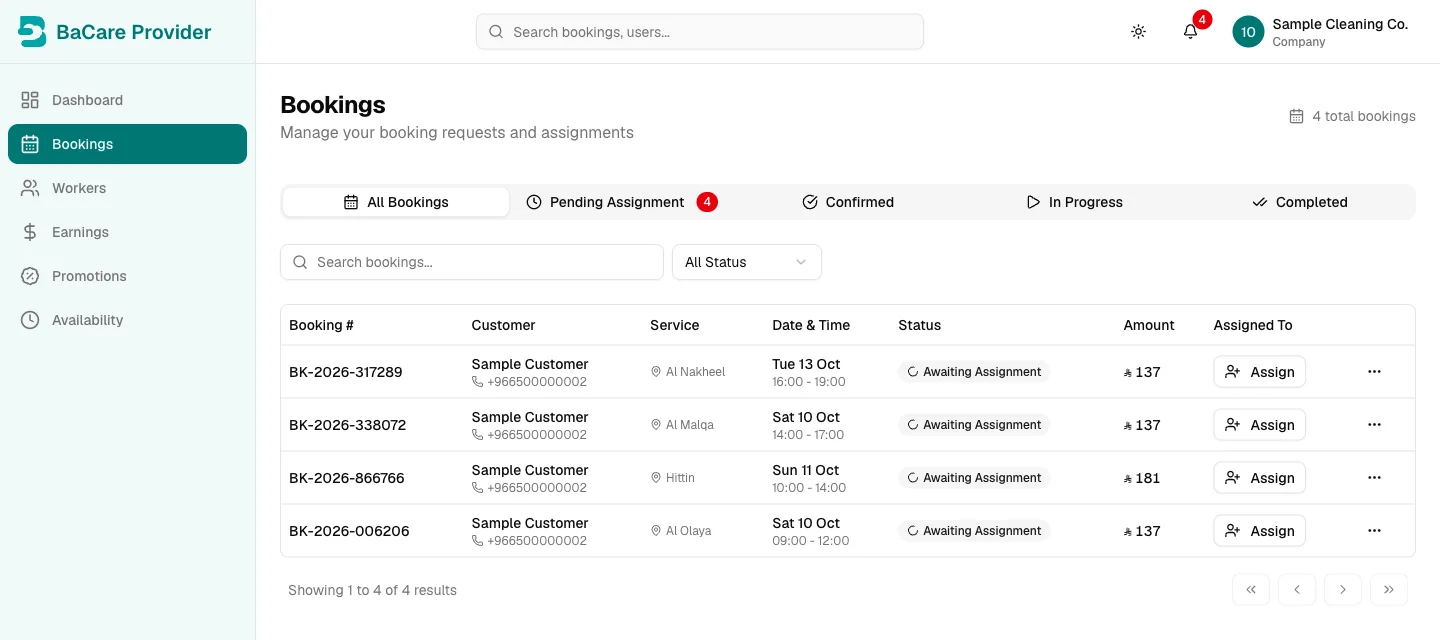Click the amount 181 cell
1440x640 pixels.
pyautogui.click(x=1142, y=478)
